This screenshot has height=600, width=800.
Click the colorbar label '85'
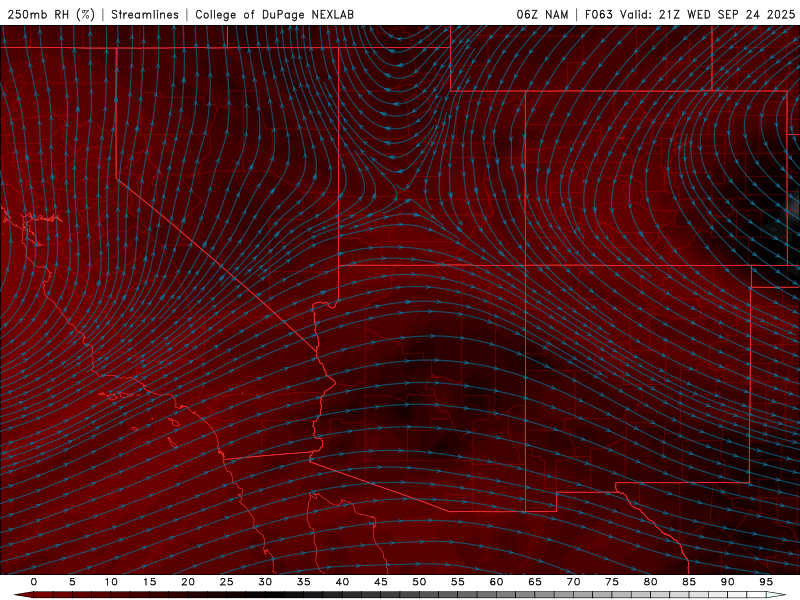click(x=689, y=582)
